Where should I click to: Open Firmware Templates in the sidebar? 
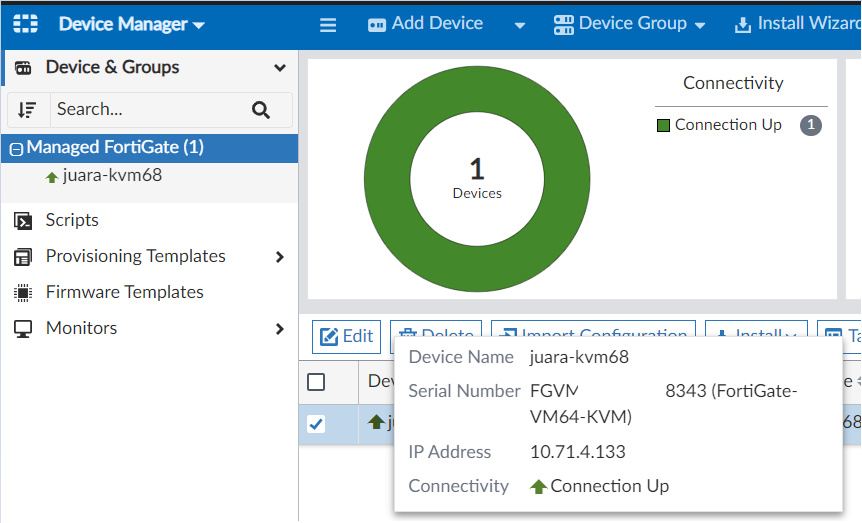124,292
